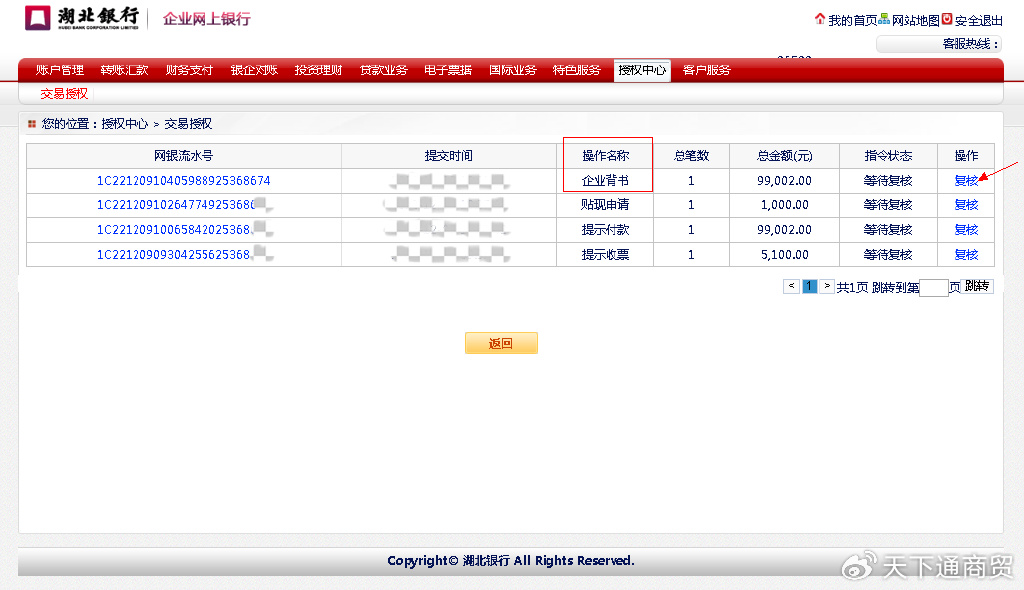The height and width of the screenshot is (590, 1024).
Task: Open the 电子票据 menu
Action: click(x=448, y=70)
